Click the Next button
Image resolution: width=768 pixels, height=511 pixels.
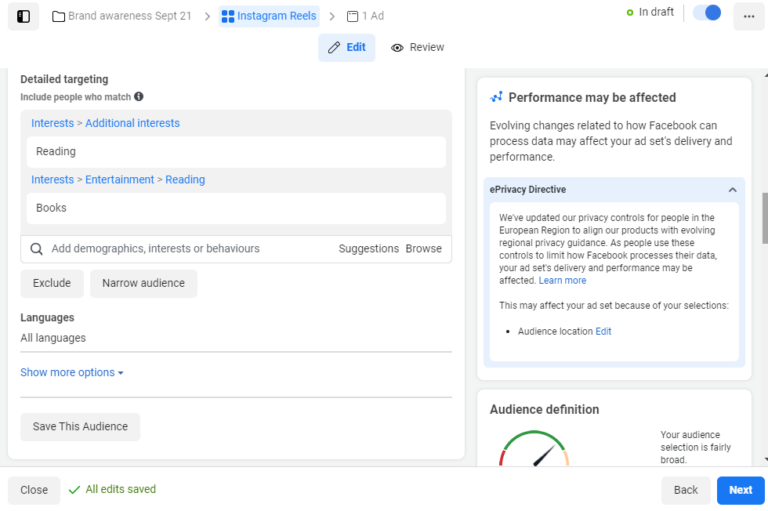click(740, 490)
